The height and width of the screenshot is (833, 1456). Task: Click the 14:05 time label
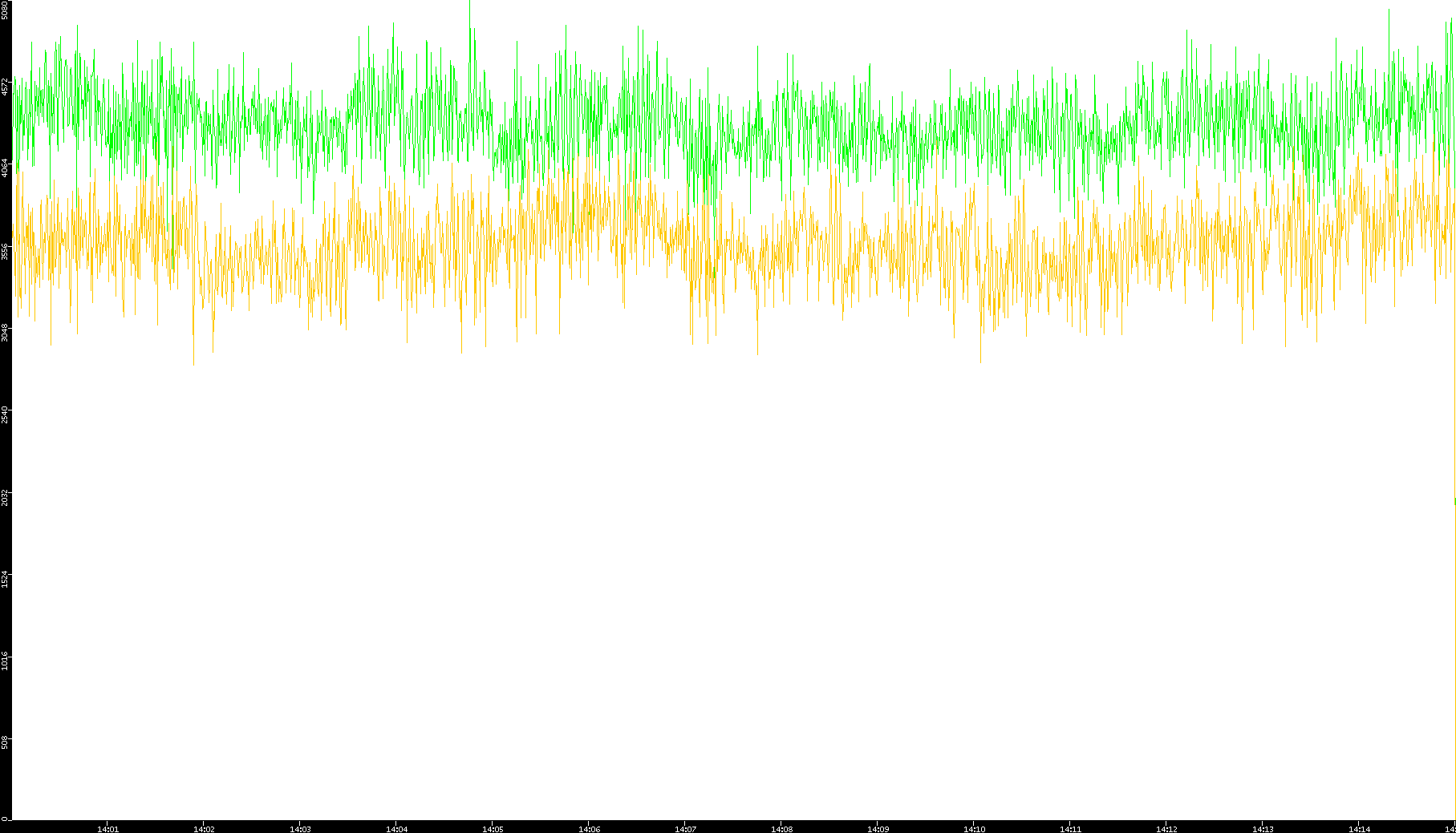click(x=493, y=829)
